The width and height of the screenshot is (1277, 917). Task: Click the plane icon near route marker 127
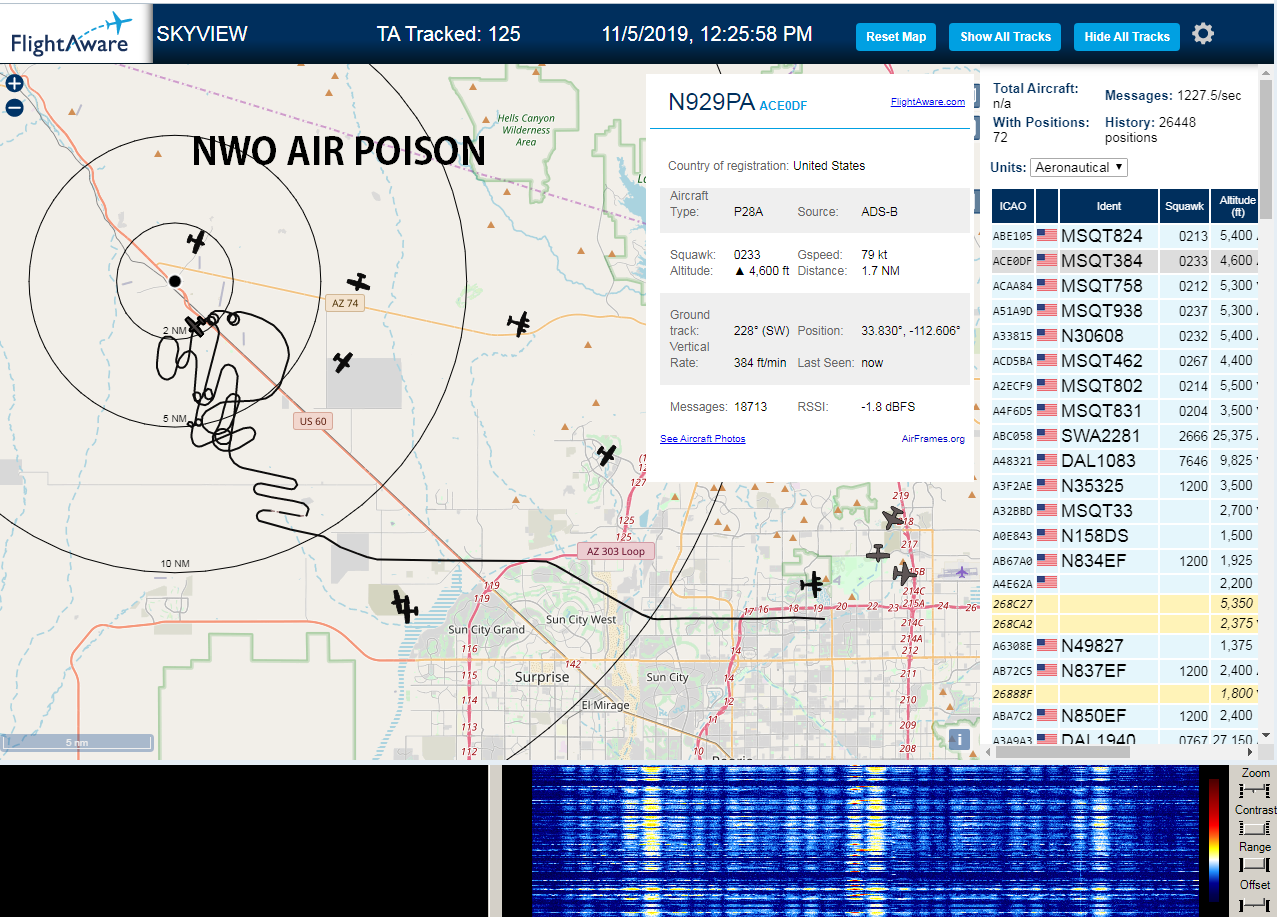point(607,454)
